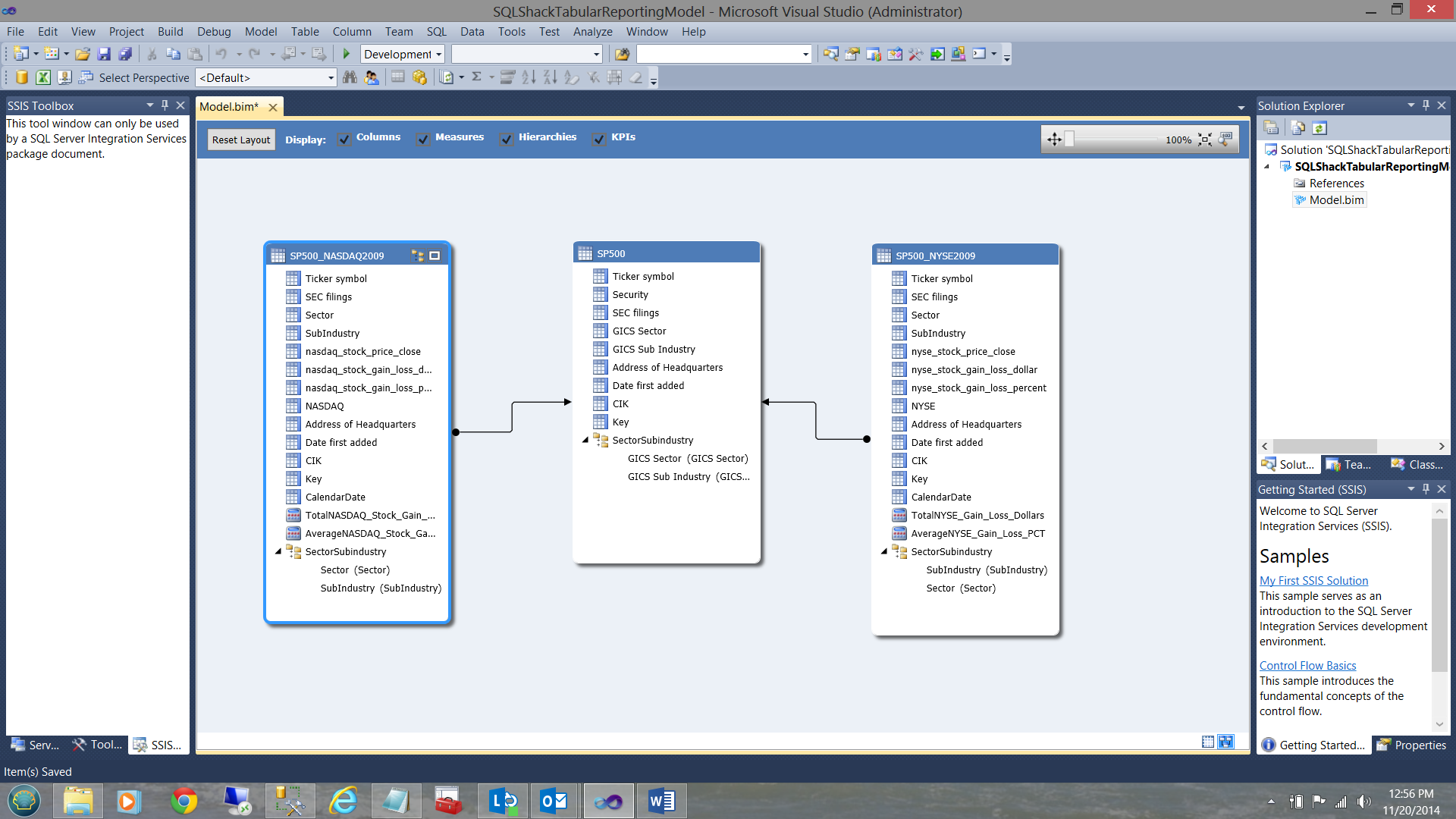1456x819 pixels.
Task: Click the Sum AutoSum sigma icon
Action: point(476,77)
